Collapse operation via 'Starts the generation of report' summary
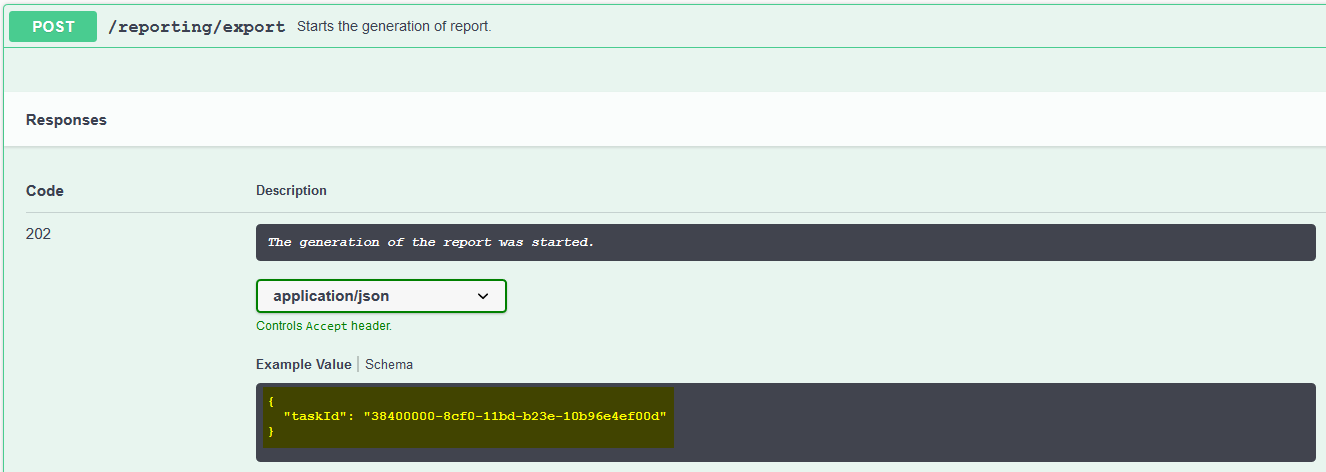This screenshot has height=472, width=1326. click(394, 27)
